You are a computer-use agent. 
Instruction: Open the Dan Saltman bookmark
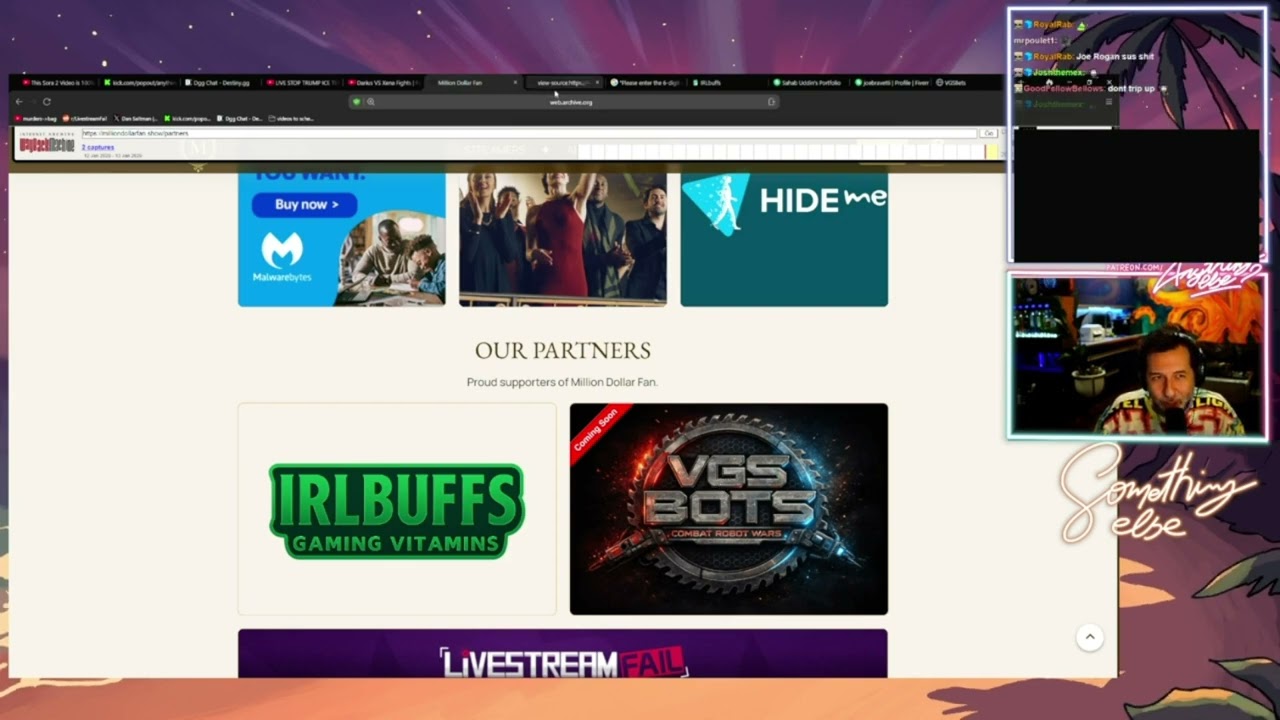tap(136, 119)
